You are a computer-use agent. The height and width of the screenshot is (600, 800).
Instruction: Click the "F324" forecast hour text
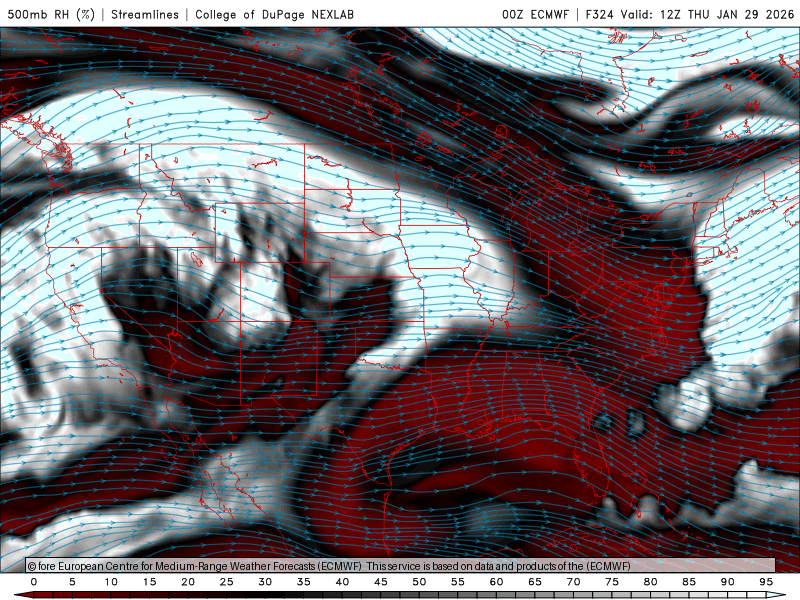click(x=599, y=14)
